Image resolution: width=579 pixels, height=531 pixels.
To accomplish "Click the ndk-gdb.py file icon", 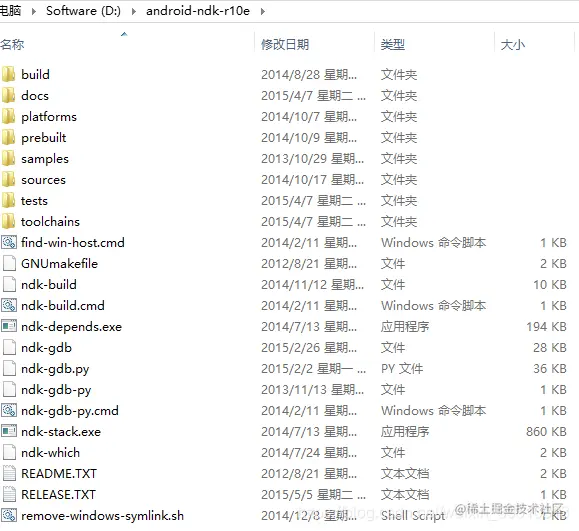I will tap(9, 369).
